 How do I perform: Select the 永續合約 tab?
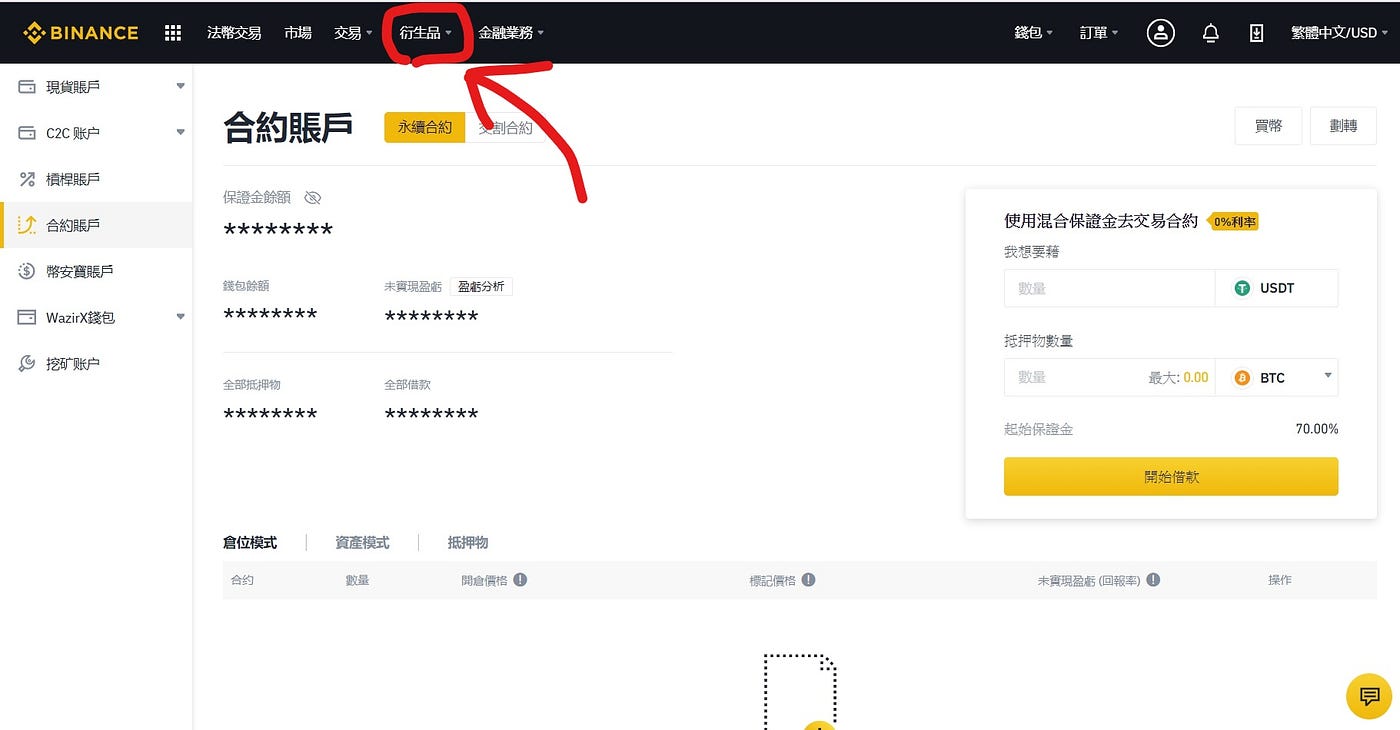point(424,127)
